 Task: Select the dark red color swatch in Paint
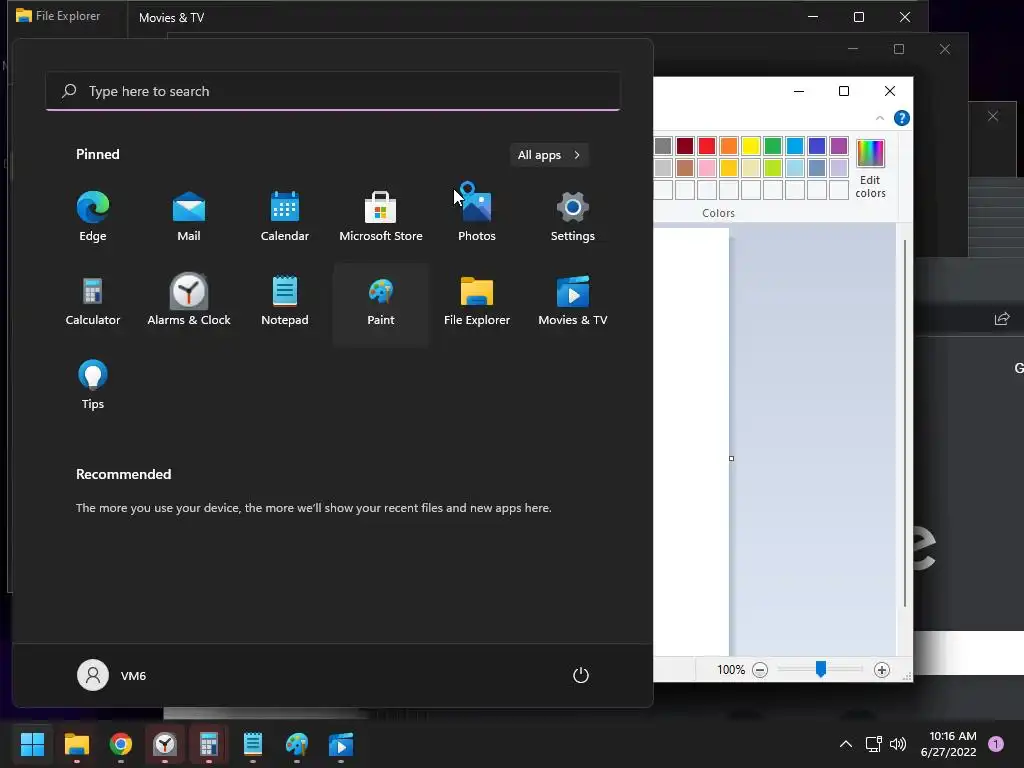(x=684, y=146)
